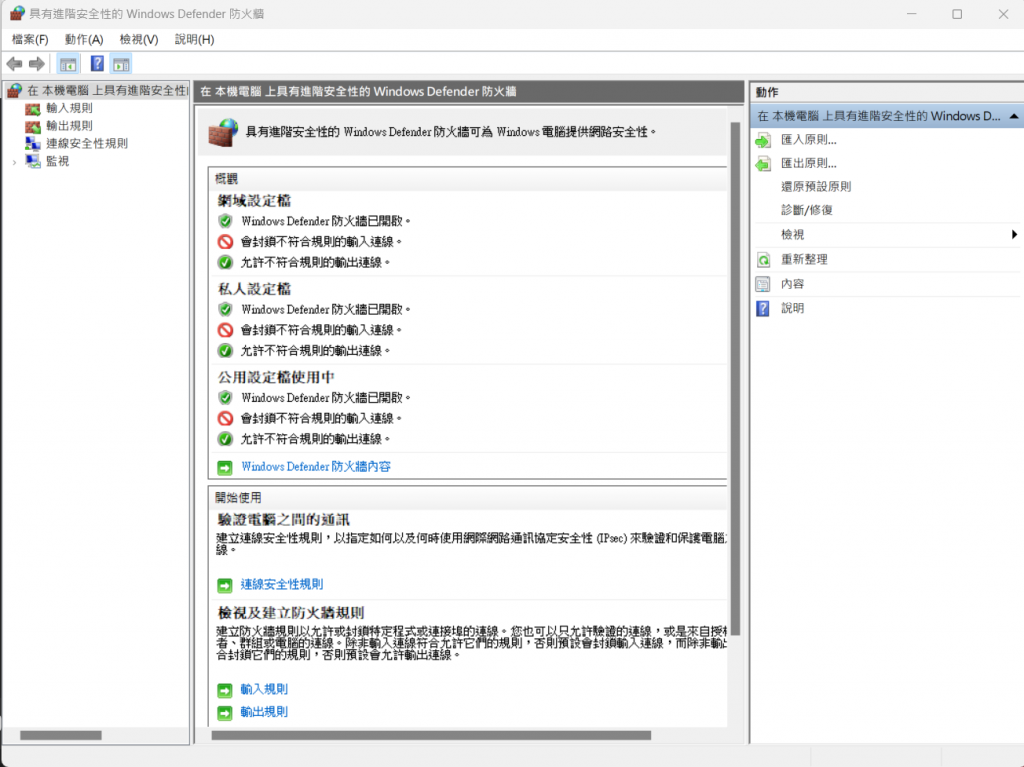This screenshot has width=1024, height=767.
Task: Click the firewall icon in the window title bar
Action: tap(16, 14)
